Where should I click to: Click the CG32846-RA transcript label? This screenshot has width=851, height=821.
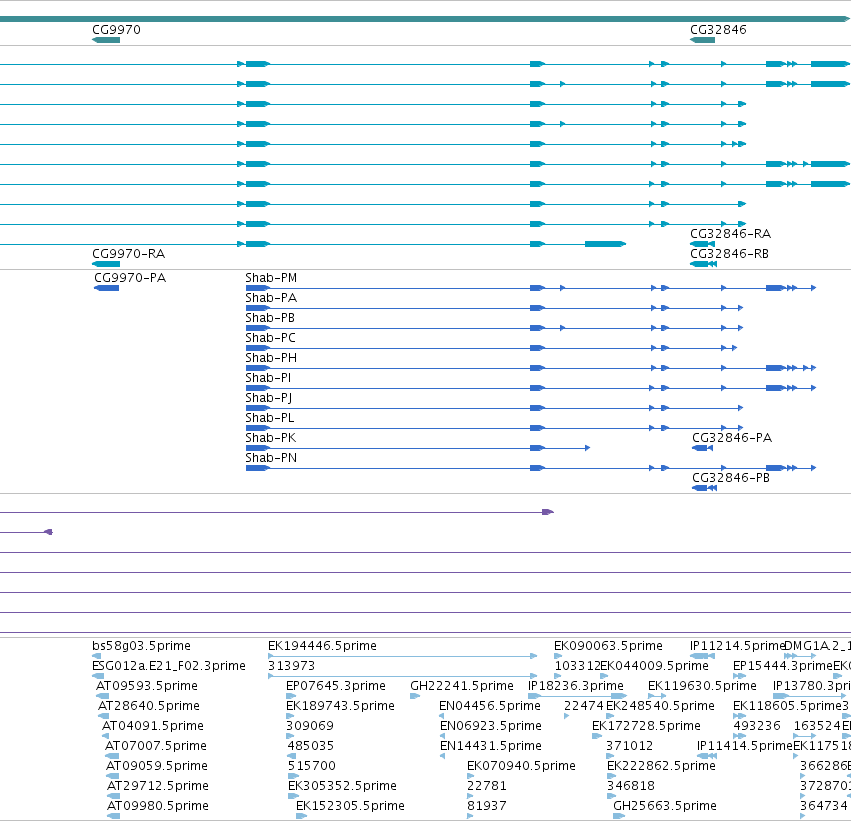point(730,234)
